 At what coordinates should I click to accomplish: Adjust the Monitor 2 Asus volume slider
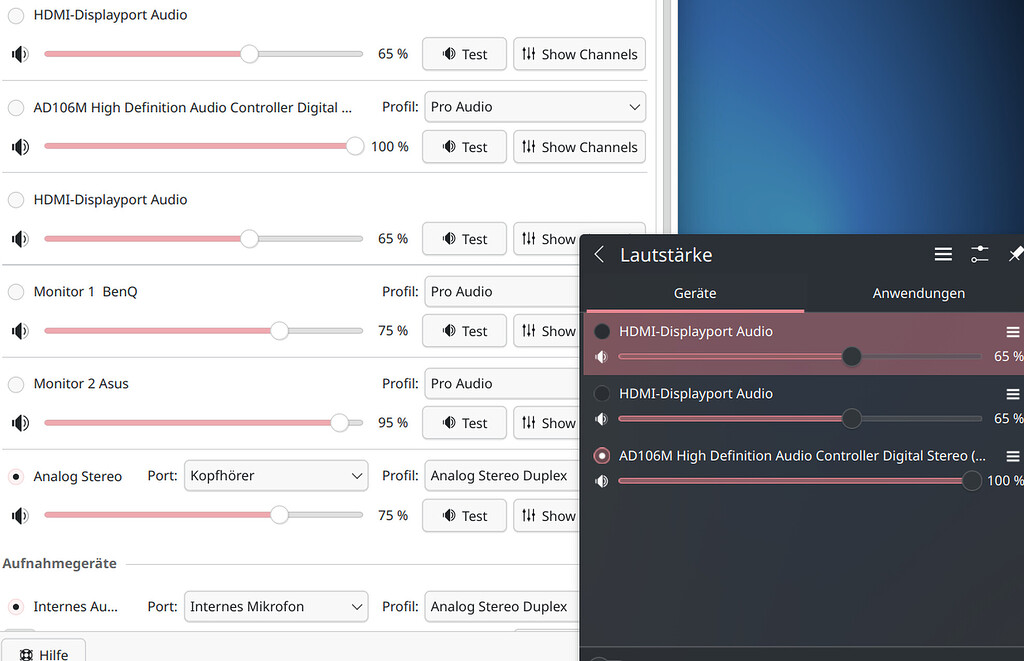click(x=342, y=422)
